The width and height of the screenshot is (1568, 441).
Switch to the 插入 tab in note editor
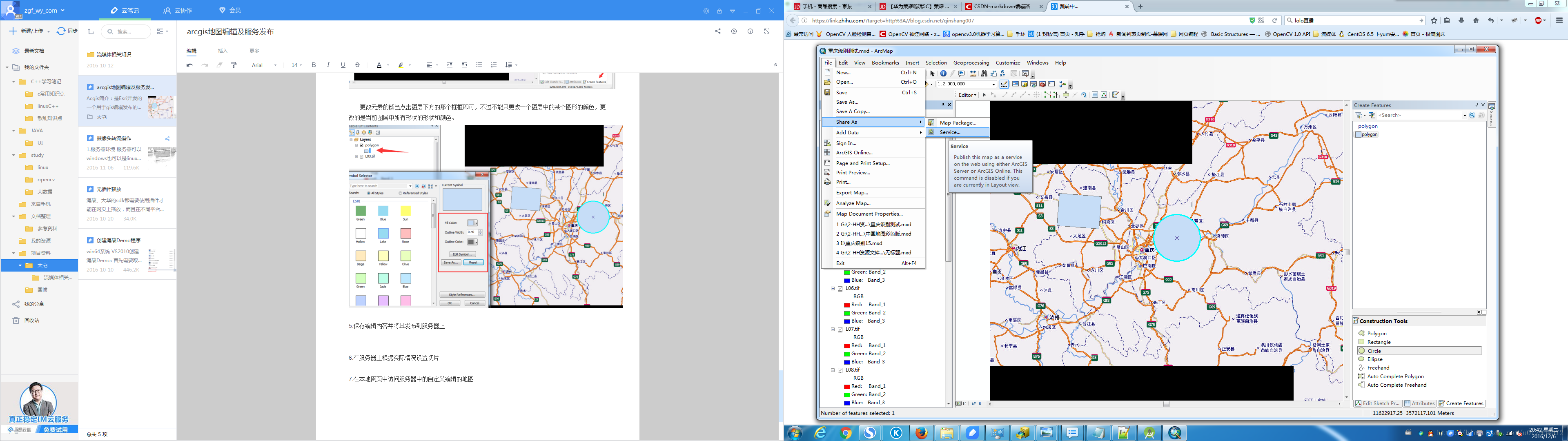pyautogui.click(x=223, y=51)
